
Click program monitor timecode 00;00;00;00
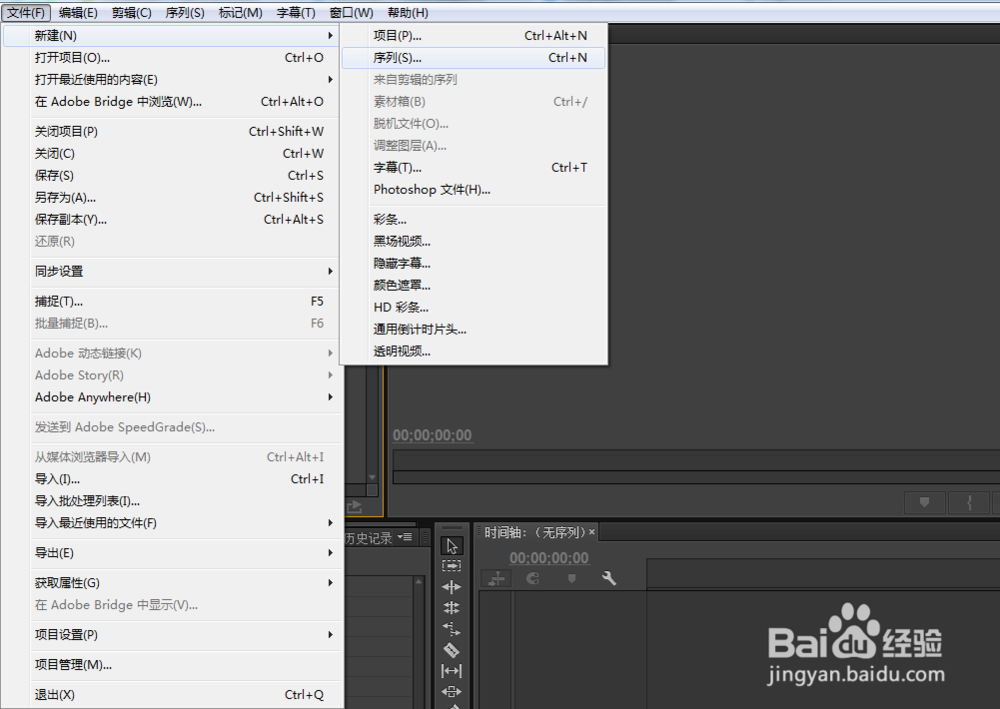[432, 435]
